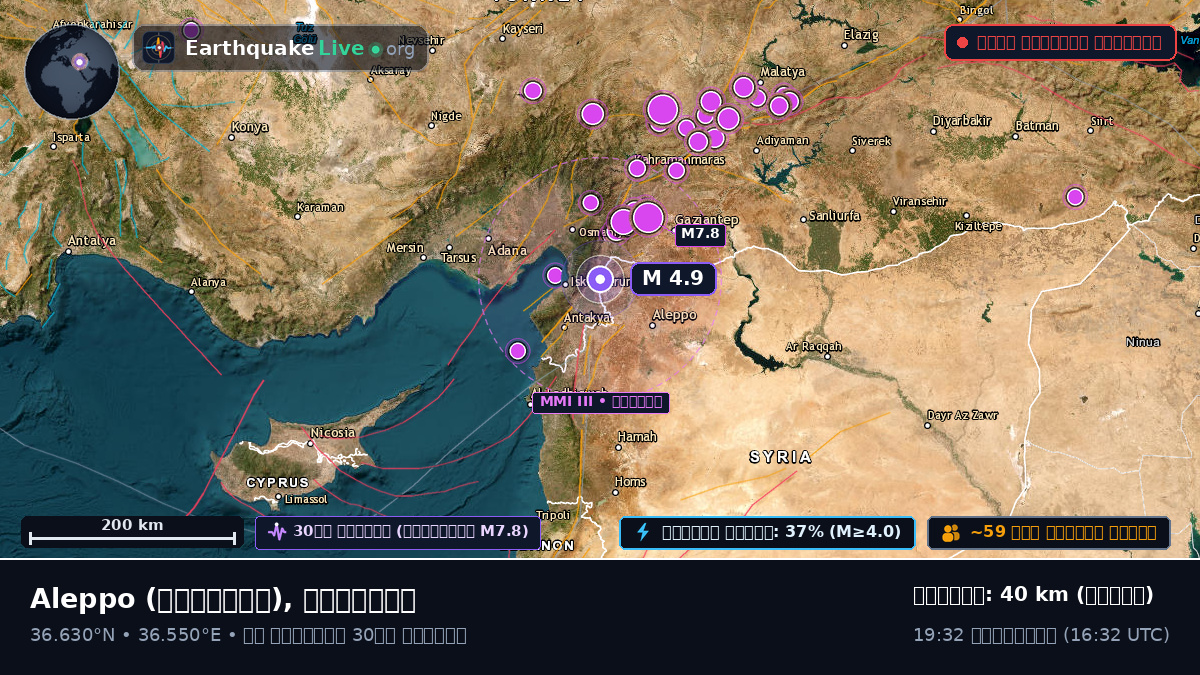The height and width of the screenshot is (675, 1200).
Task: Select the dark purple marker near Afyonkarahisar
Action: pyautogui.click(x=191, y=30)
